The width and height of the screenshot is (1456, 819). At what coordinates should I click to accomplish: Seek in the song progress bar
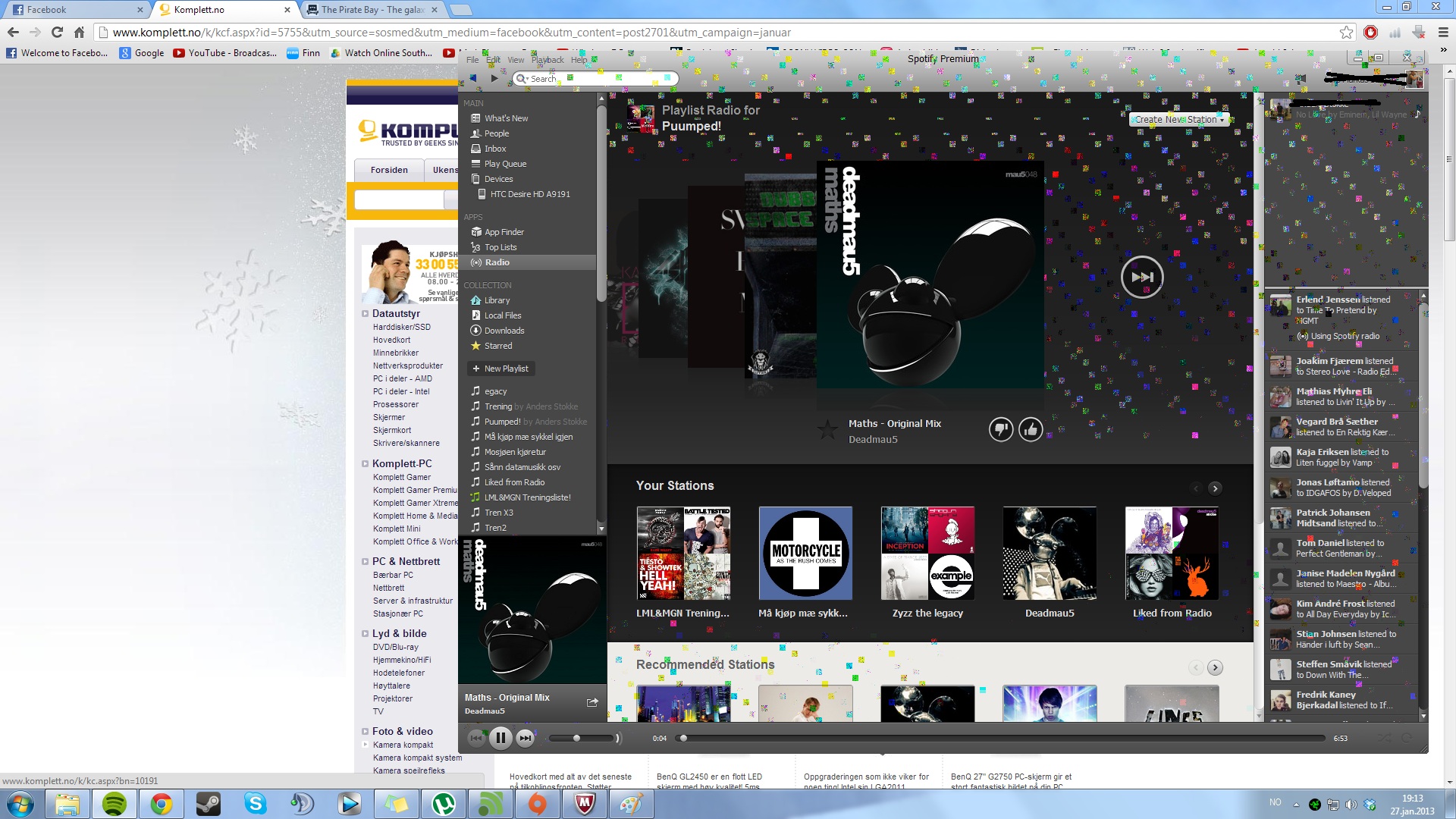[1001, 738]
